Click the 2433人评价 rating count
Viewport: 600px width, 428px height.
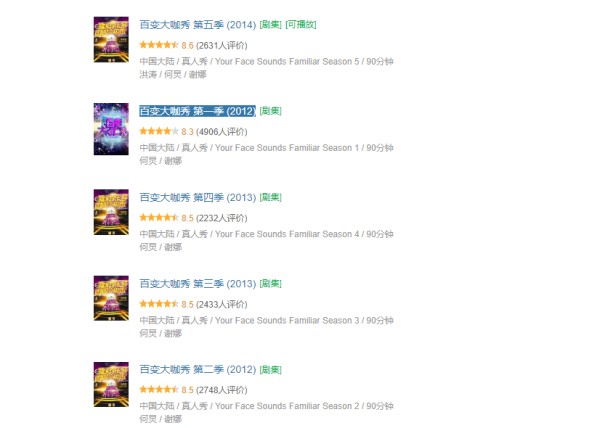pos(222,304)
